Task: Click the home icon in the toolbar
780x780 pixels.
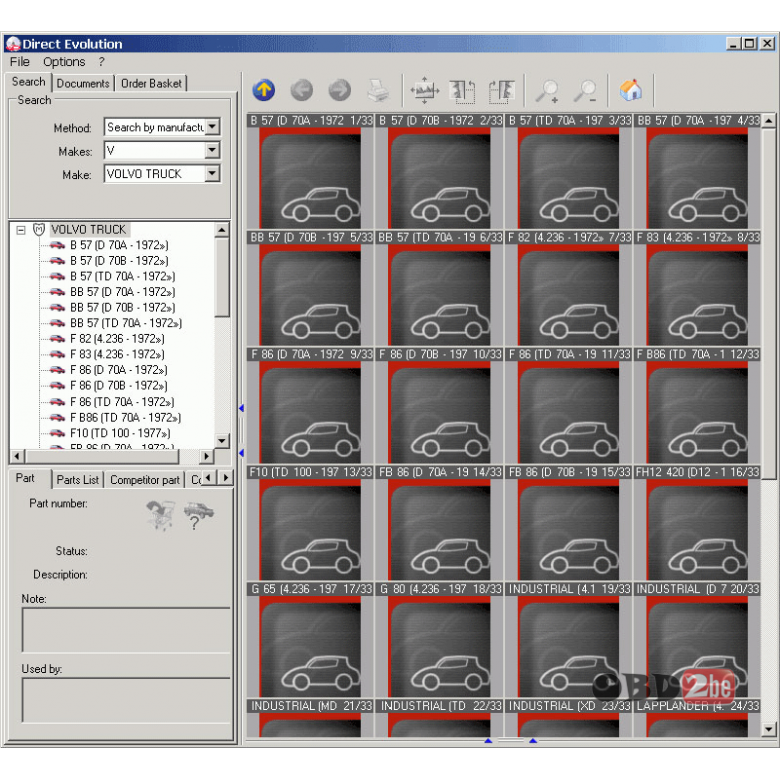Action: [631, 91]
